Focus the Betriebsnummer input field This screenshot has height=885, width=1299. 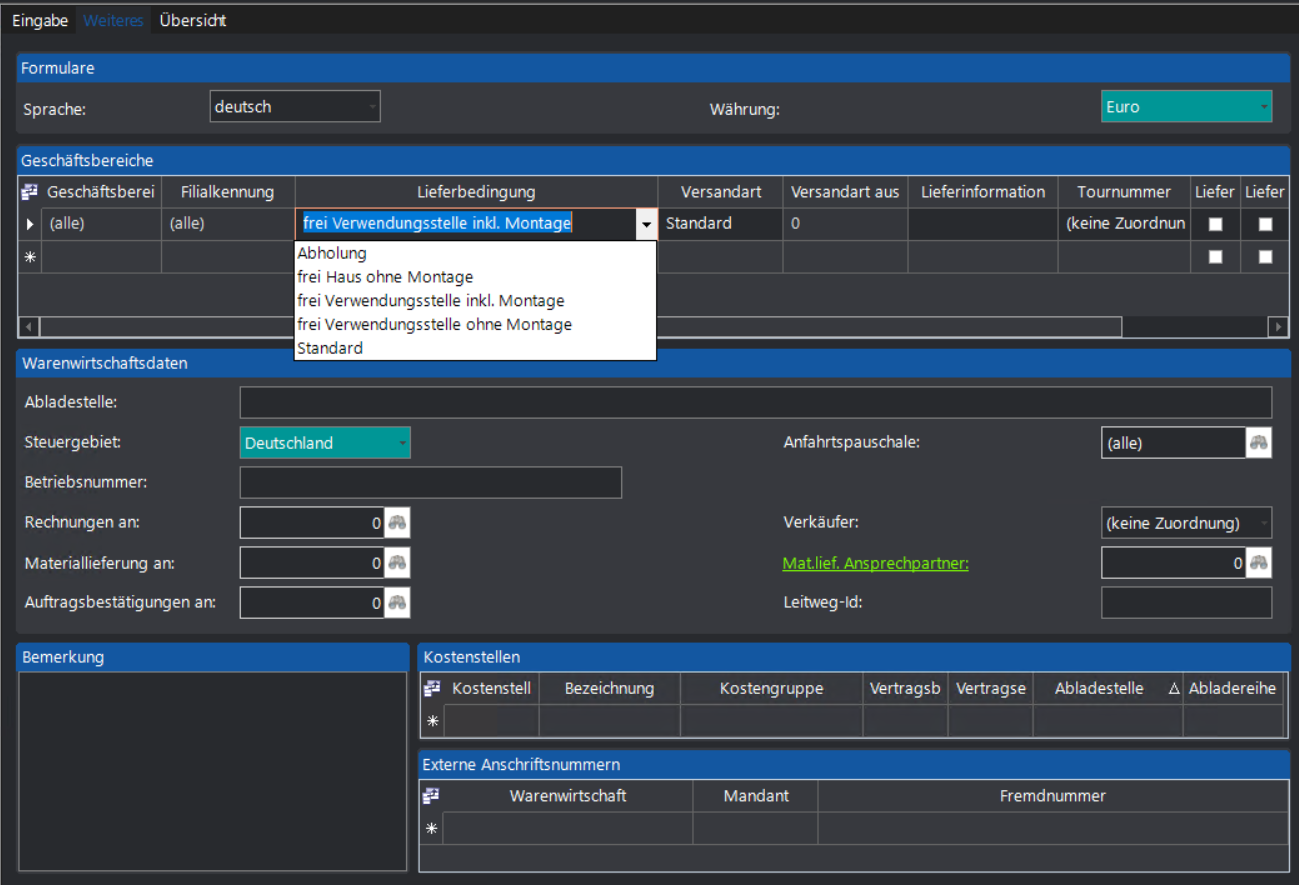coord(431,482)
